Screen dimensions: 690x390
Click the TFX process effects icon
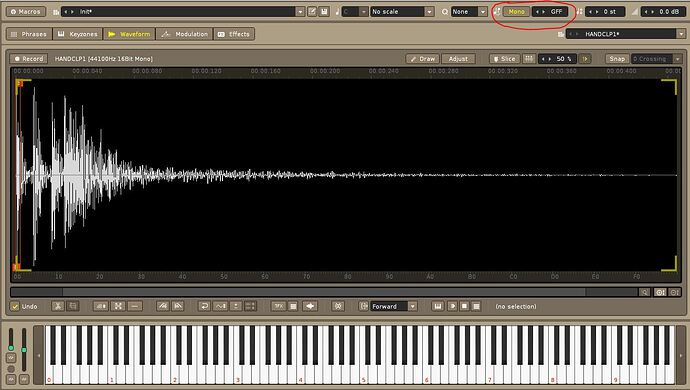pos(279,306)
